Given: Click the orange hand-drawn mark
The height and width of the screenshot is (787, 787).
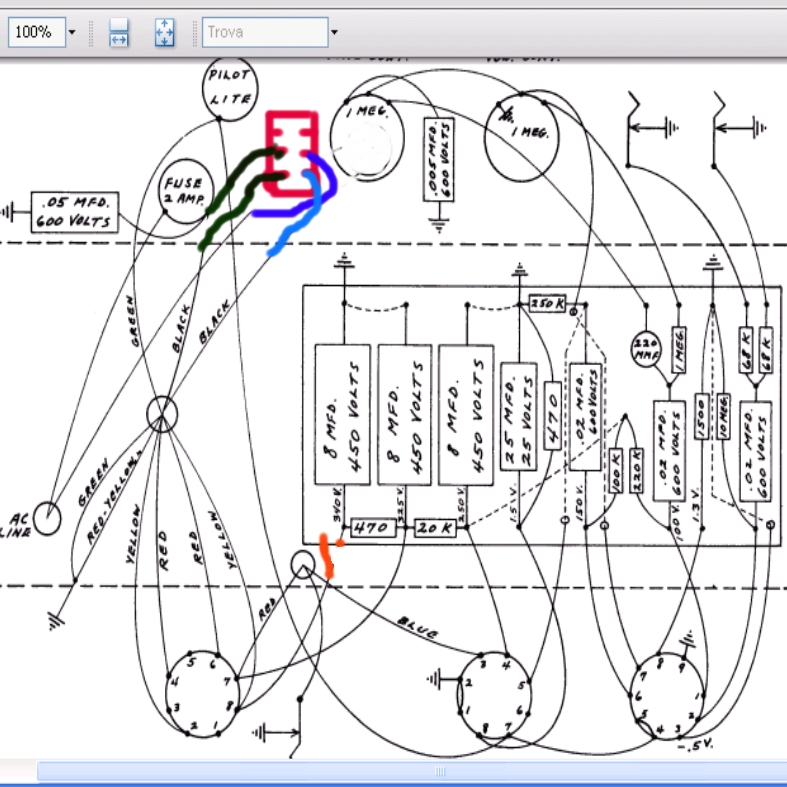Looking at the screenshot, I should tap(327, 556).
